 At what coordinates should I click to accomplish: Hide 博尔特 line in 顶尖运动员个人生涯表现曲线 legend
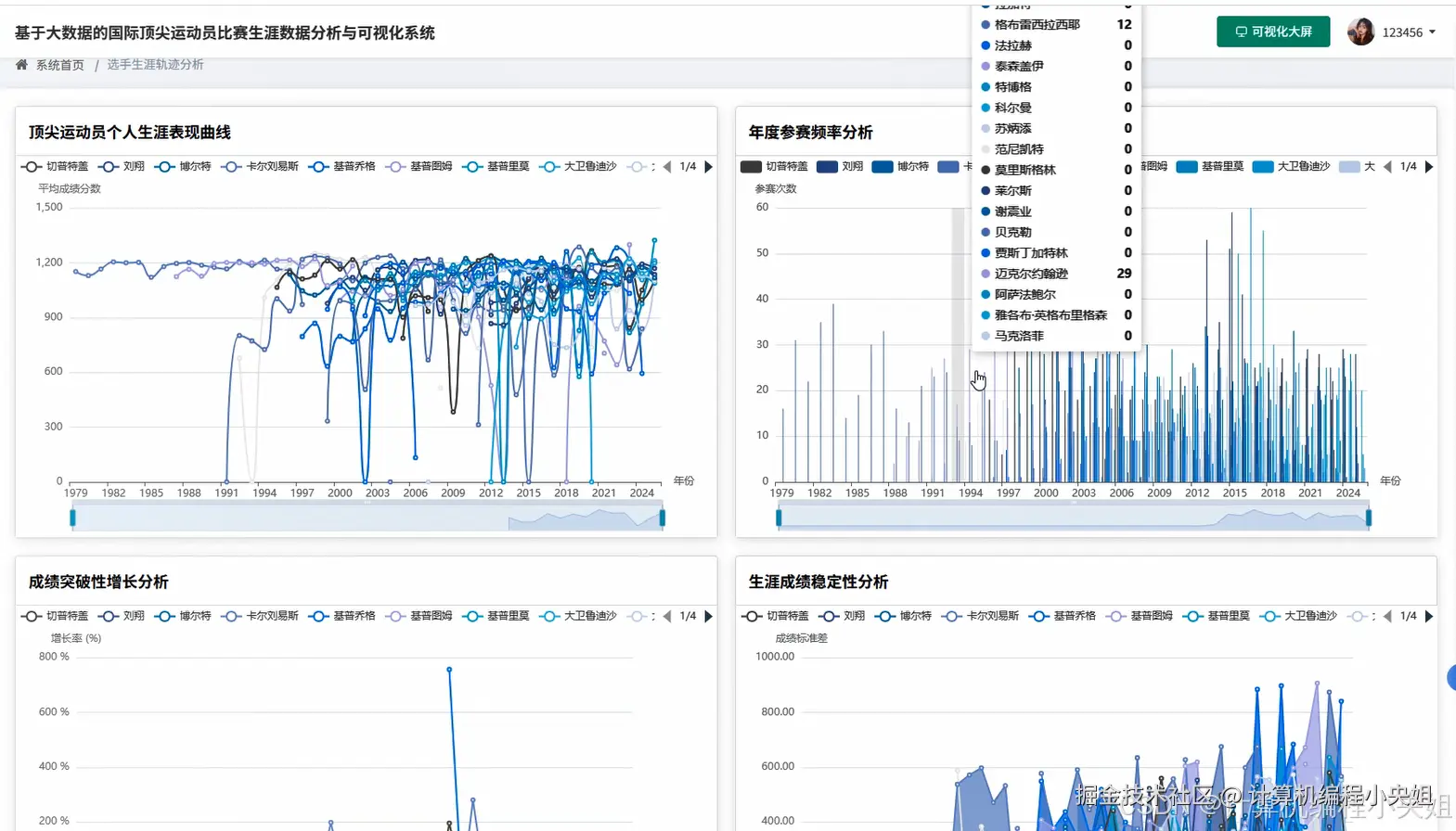pyautogui.click(x=183, y=167)
